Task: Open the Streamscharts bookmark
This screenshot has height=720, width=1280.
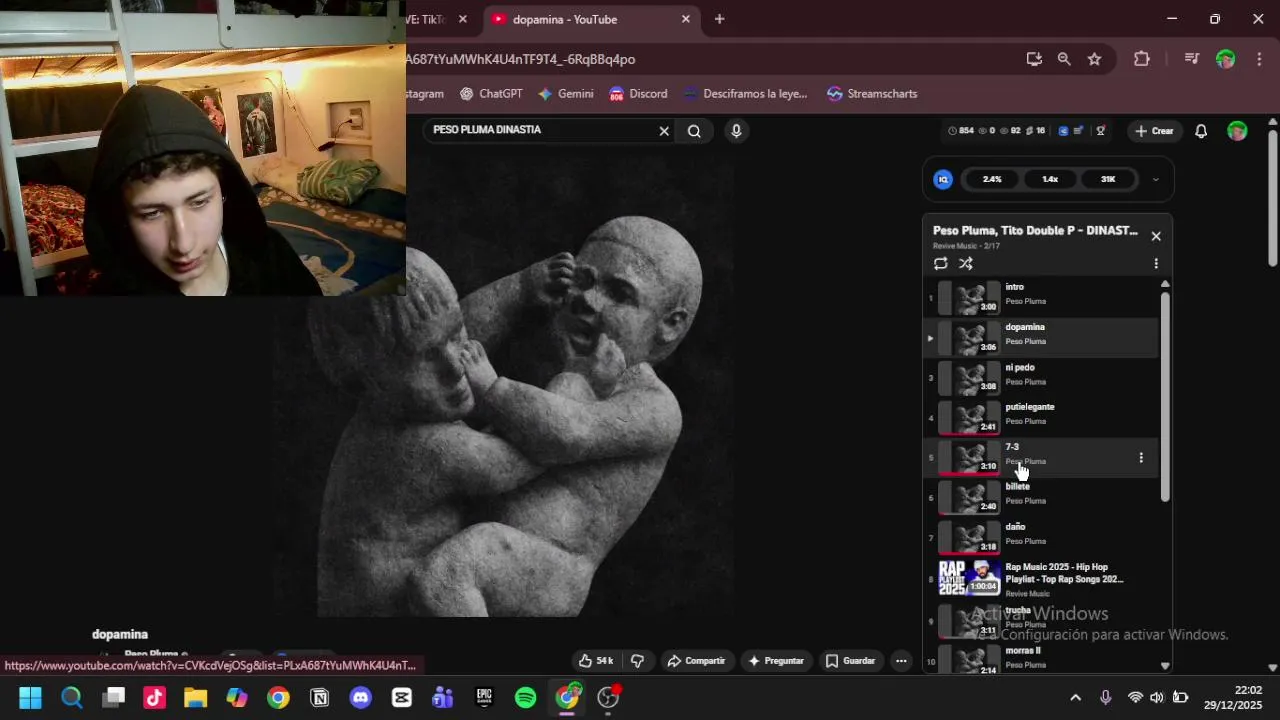Action: point(872,94)
